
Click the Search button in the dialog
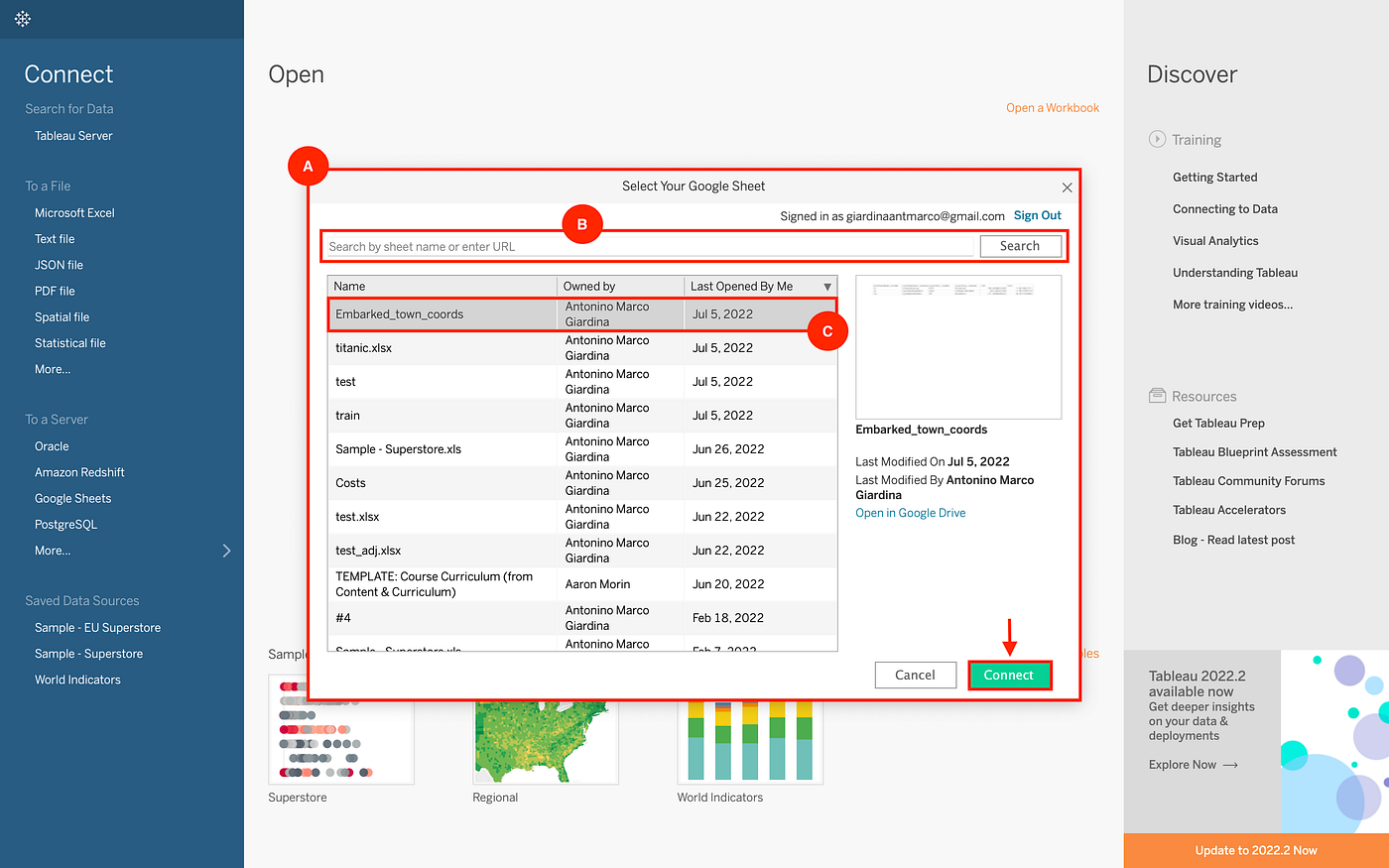coord(1020,245)
